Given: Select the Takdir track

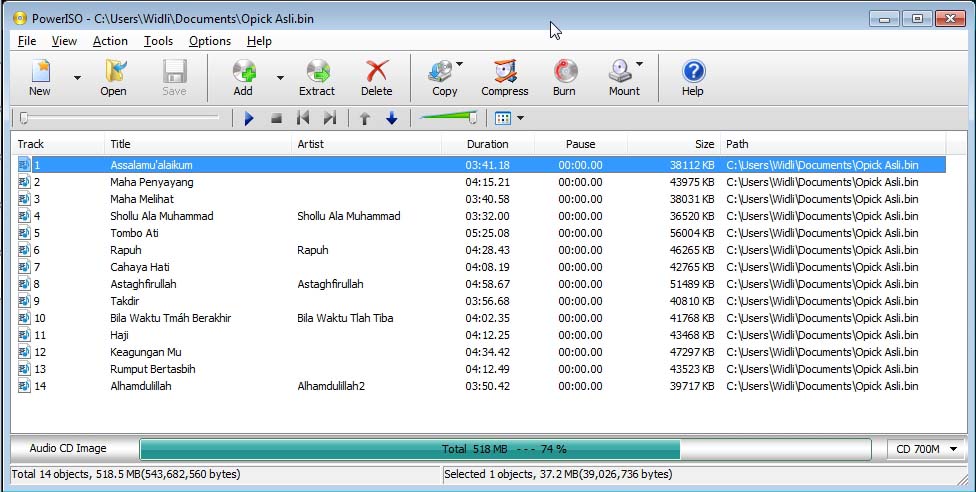Looking at the screenshot, I should (x=124, y=301).
